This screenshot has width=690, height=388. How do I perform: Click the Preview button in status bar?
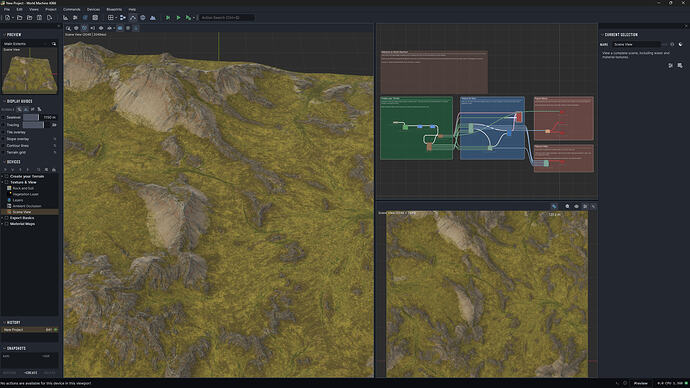[641, 383]
